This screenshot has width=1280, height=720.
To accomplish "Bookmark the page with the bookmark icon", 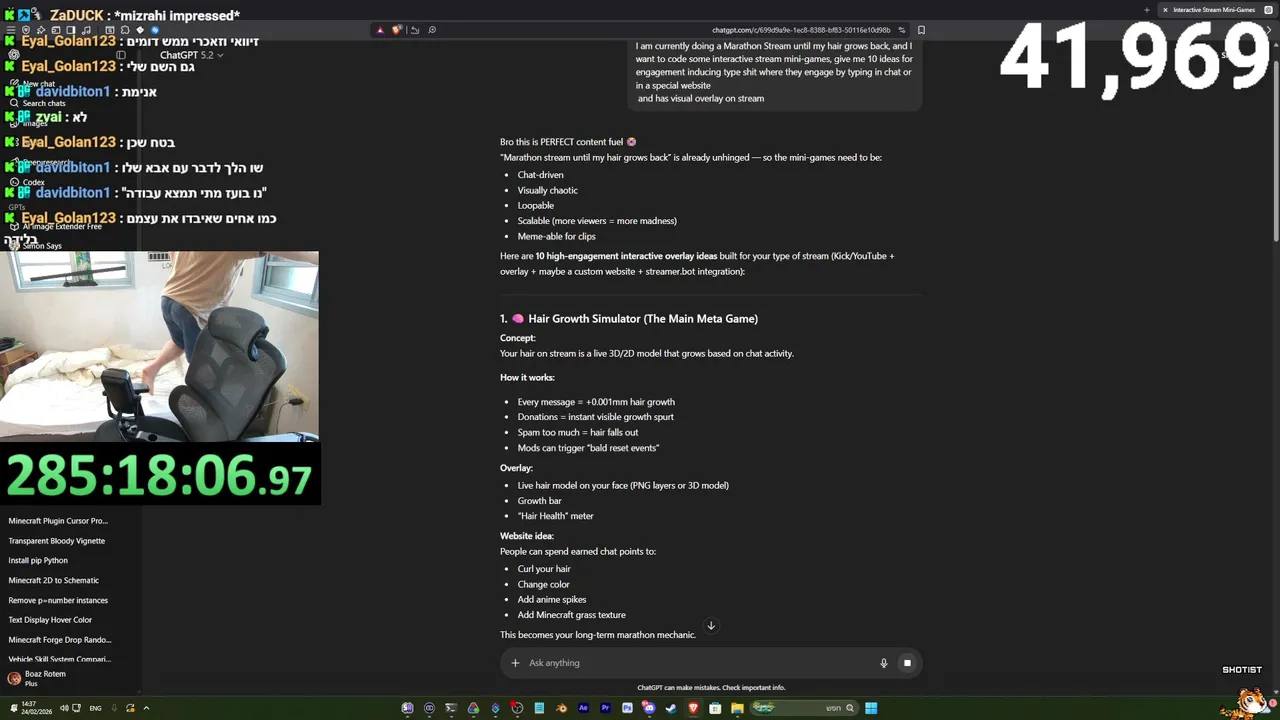I will point(921,30).
